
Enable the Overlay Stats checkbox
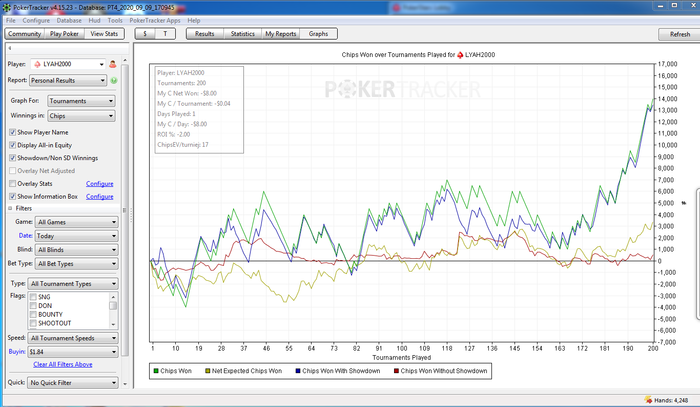12,183
